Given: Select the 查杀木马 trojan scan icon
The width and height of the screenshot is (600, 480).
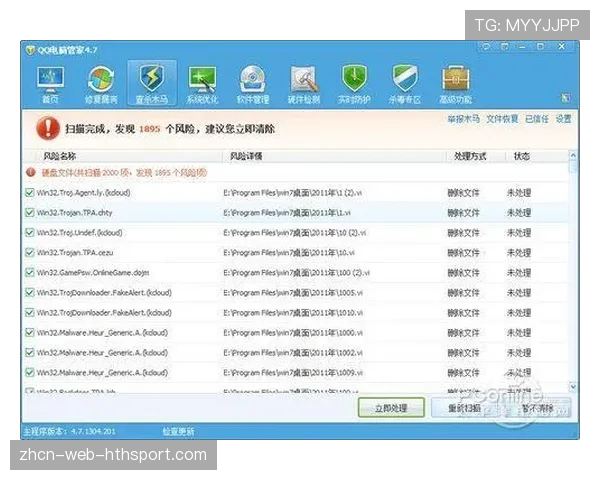Looking at the screenshot, I should (x=152, y=84).
